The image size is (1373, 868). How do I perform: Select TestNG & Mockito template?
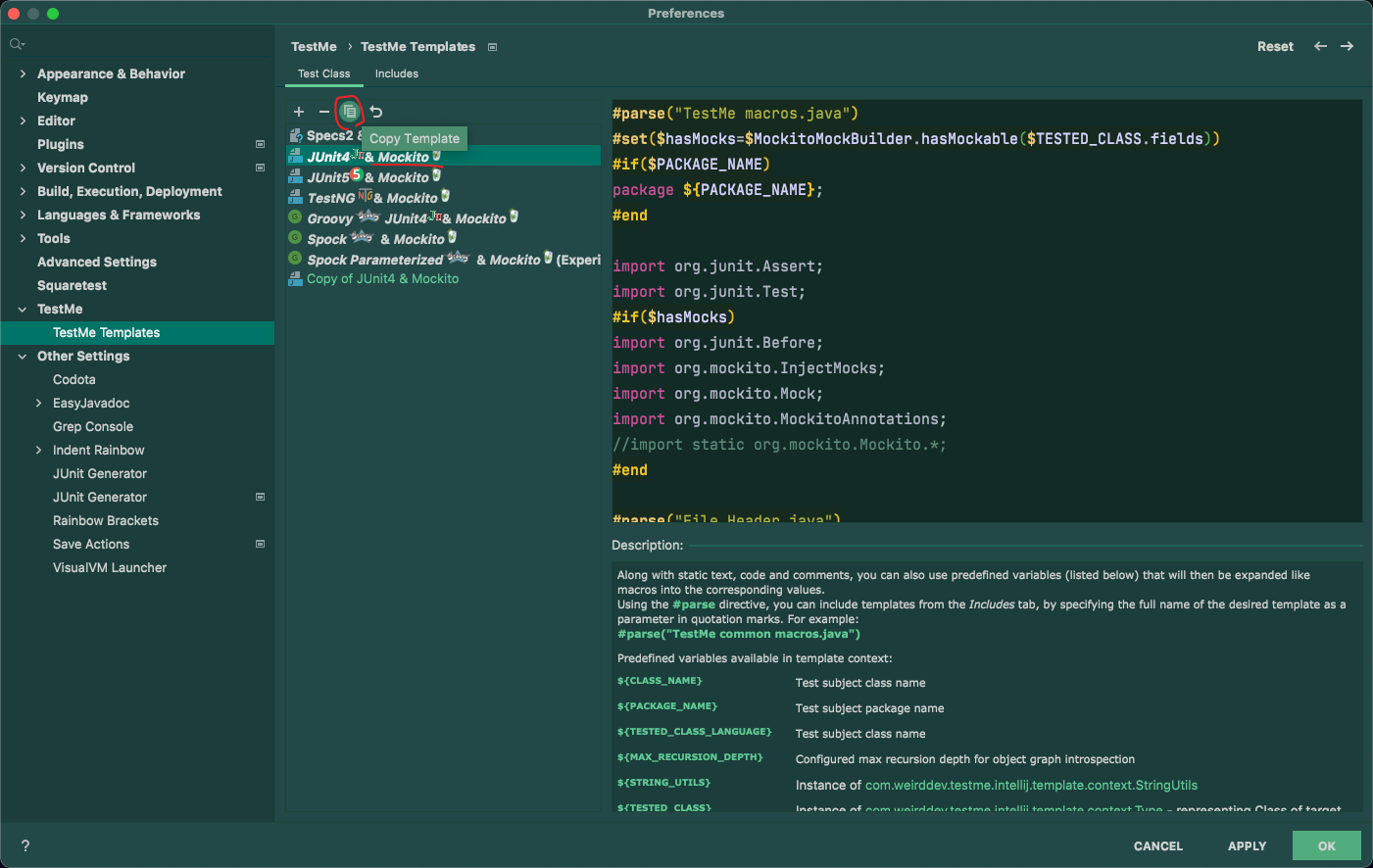[443, 197]
